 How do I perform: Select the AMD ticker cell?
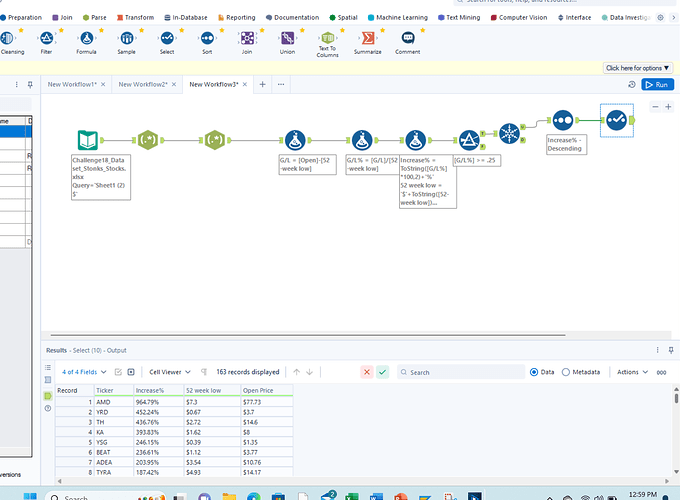(114, 402)
